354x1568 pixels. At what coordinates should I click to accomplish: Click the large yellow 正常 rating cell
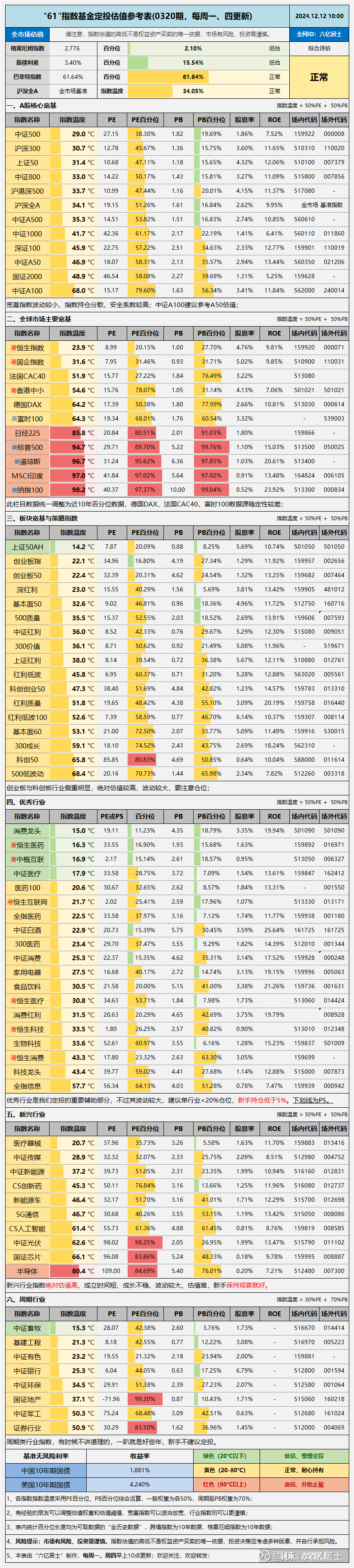pos(319,77)
